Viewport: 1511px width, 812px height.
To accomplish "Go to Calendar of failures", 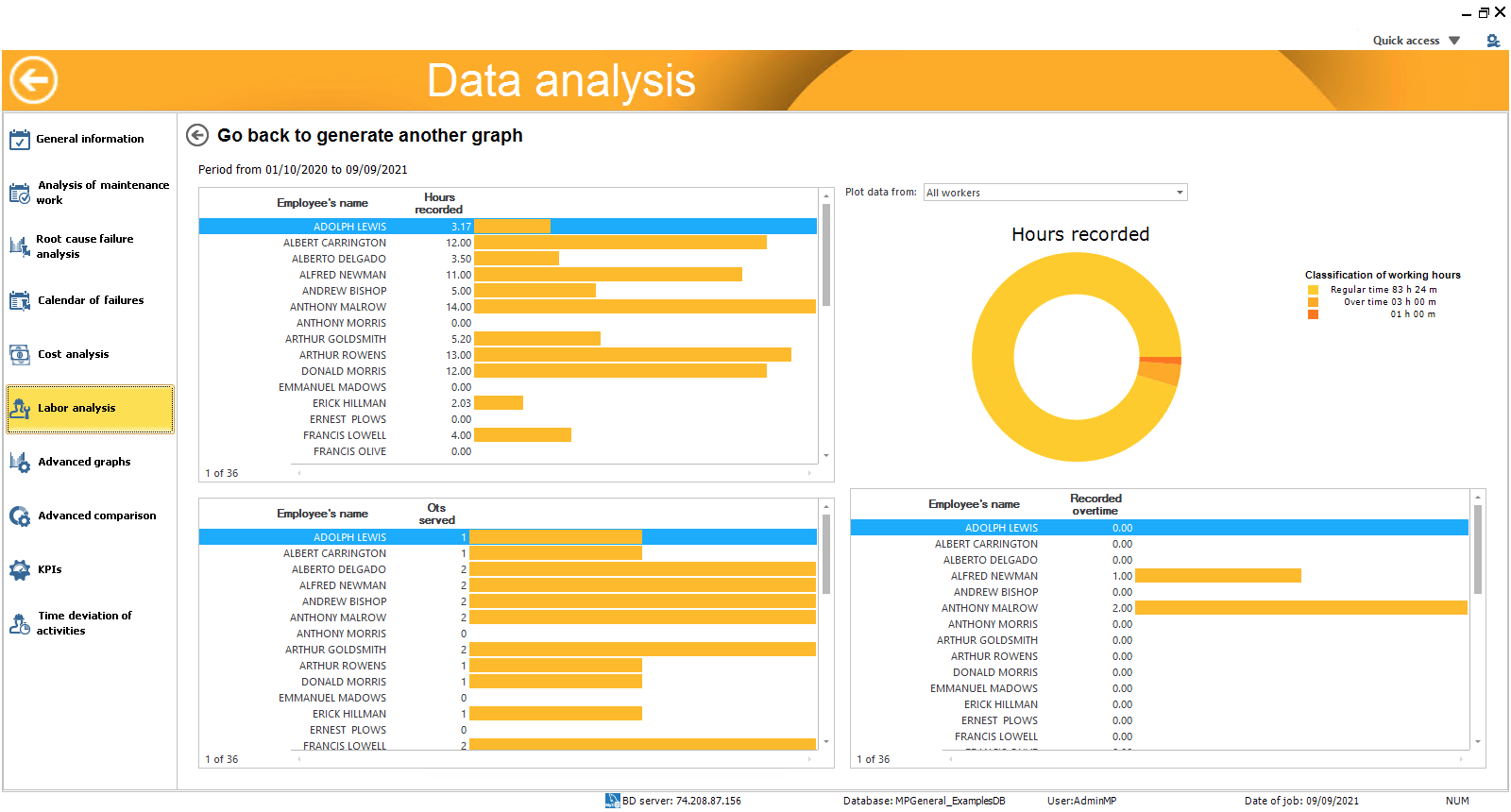I will pyautogui.click(x=91, y=300).
